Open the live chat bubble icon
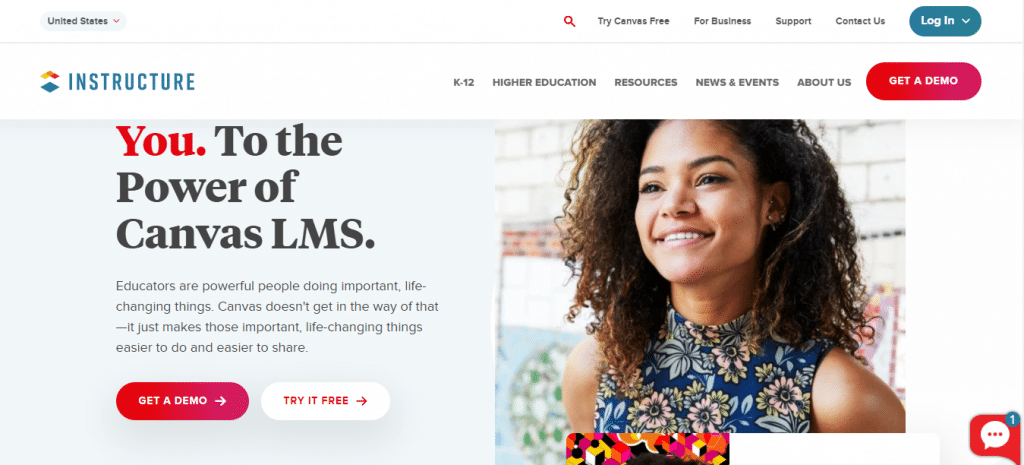1024x465 pixels. point(995,436)
